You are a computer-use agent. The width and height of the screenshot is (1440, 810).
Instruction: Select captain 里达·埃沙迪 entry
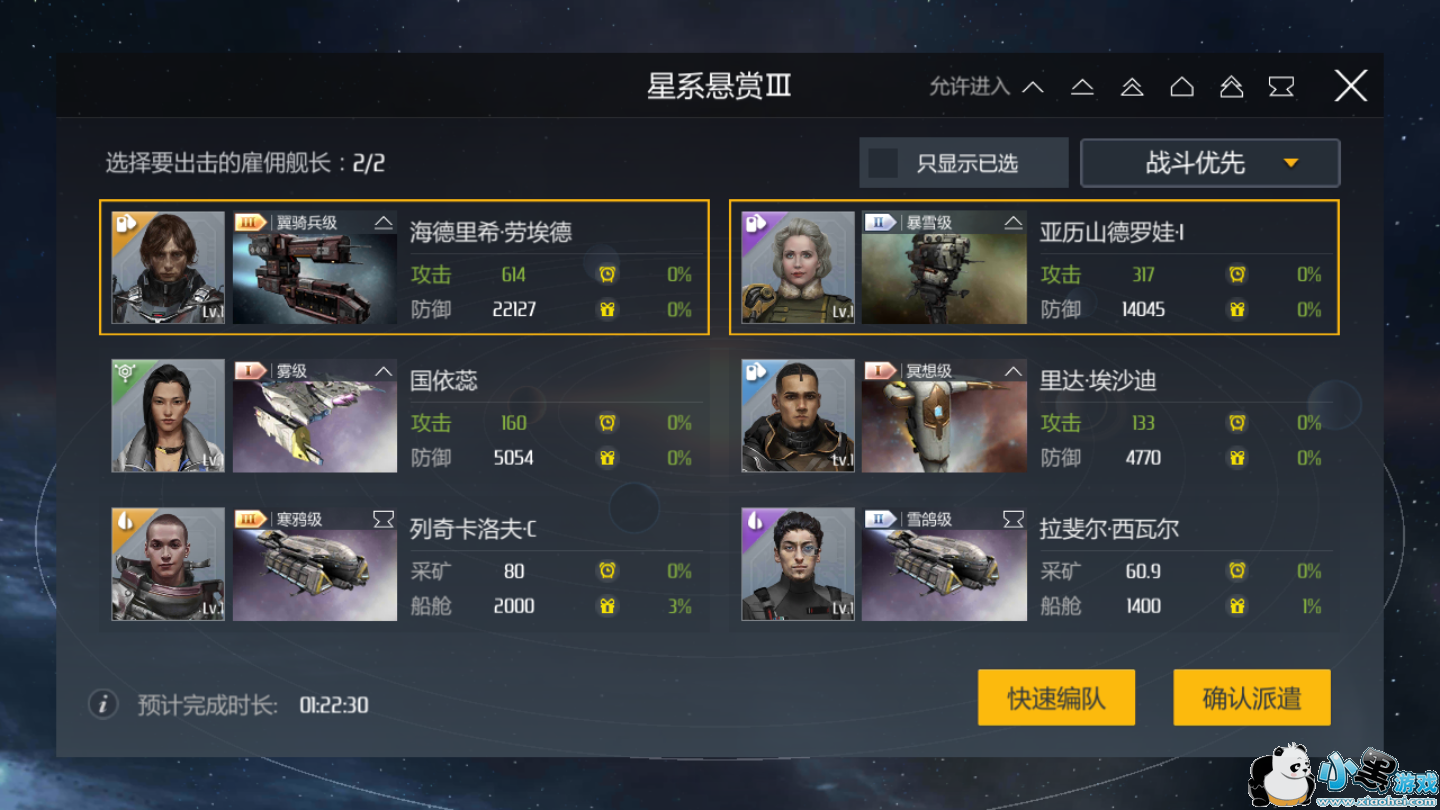pos(1034,415)
